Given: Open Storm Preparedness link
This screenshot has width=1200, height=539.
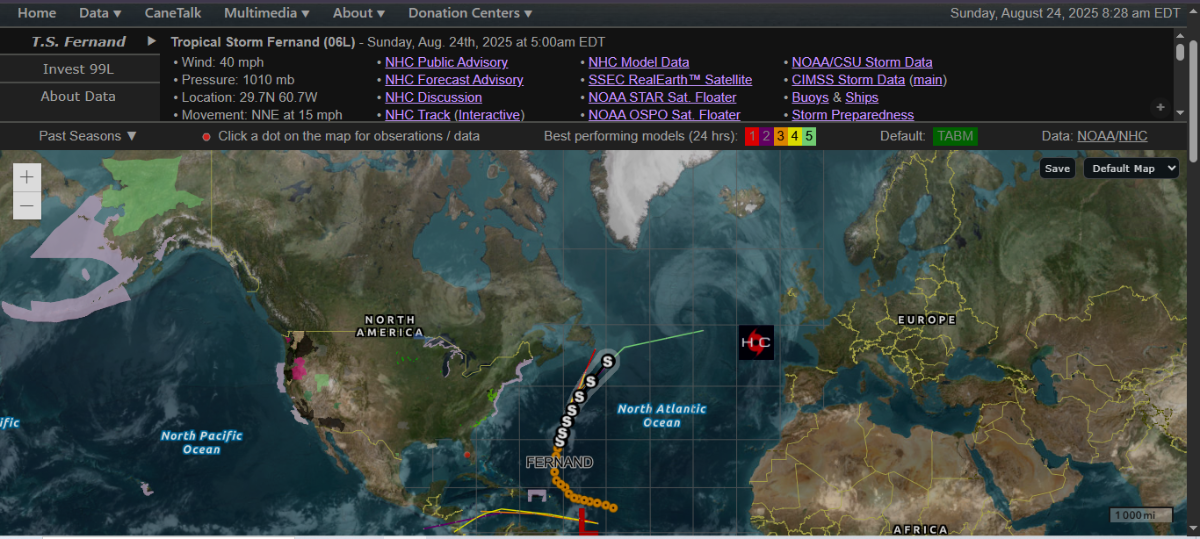Looking at the screenshot, I should (853, 115).
